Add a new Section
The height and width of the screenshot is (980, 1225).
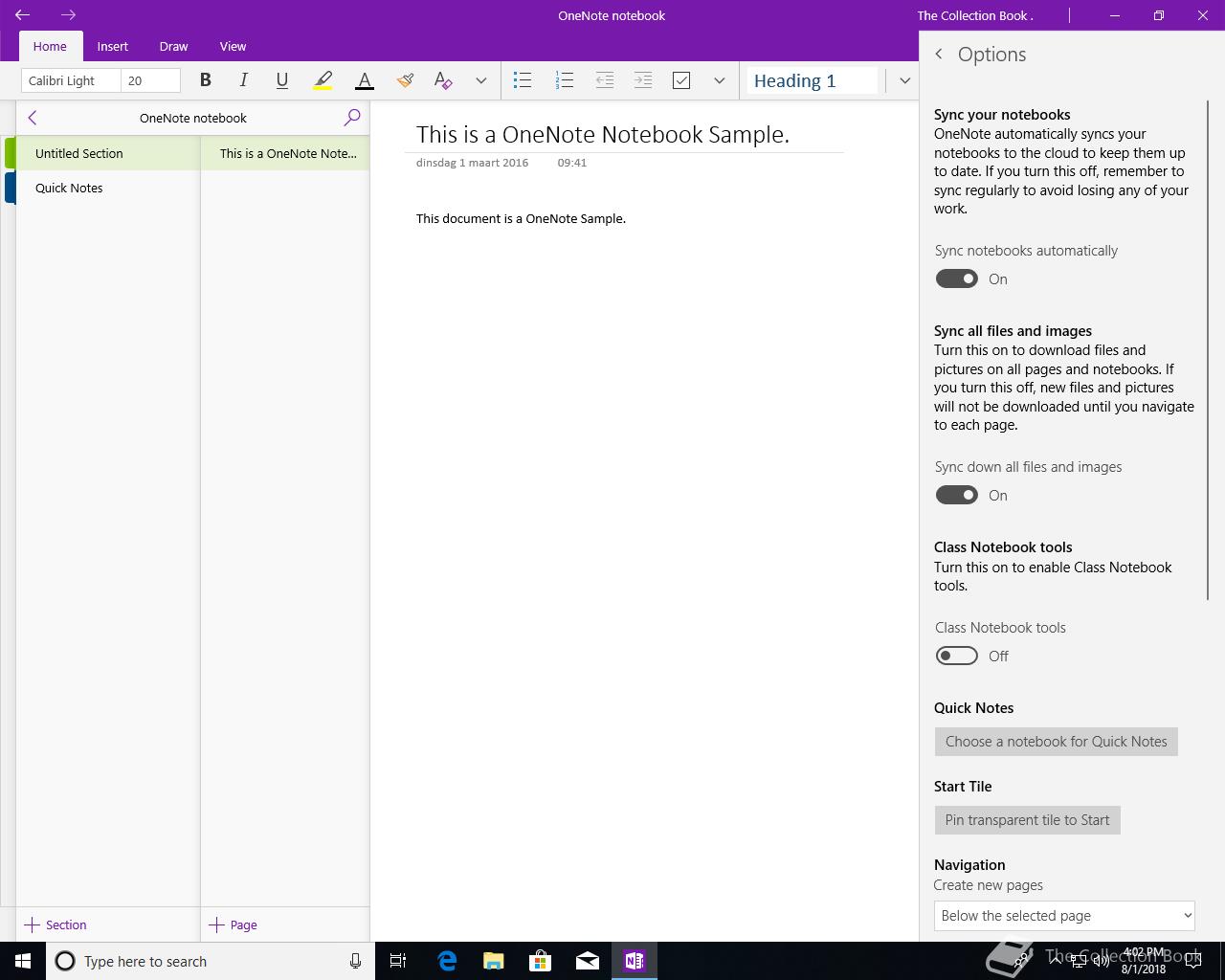coord(56,924)
